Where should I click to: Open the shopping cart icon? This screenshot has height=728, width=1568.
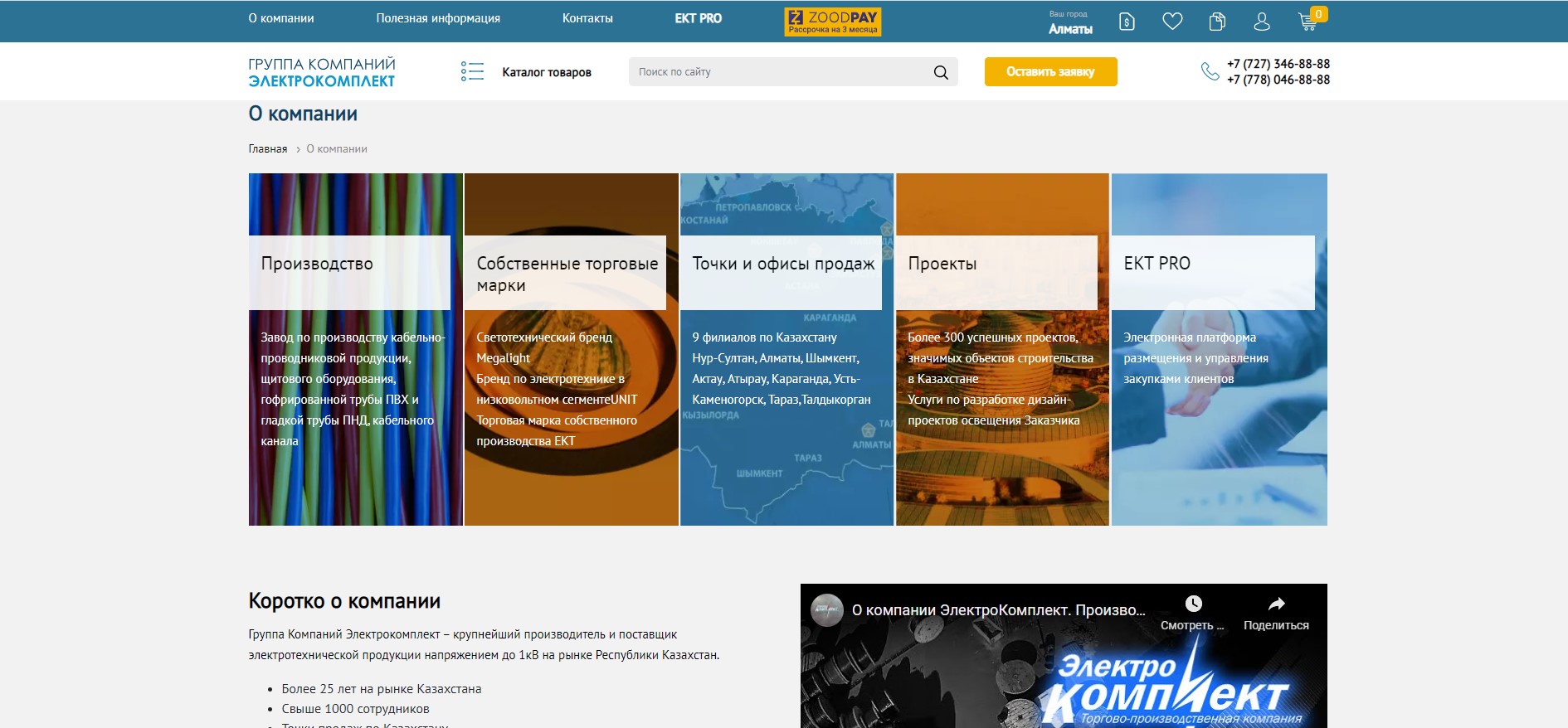coord(1307,22)
